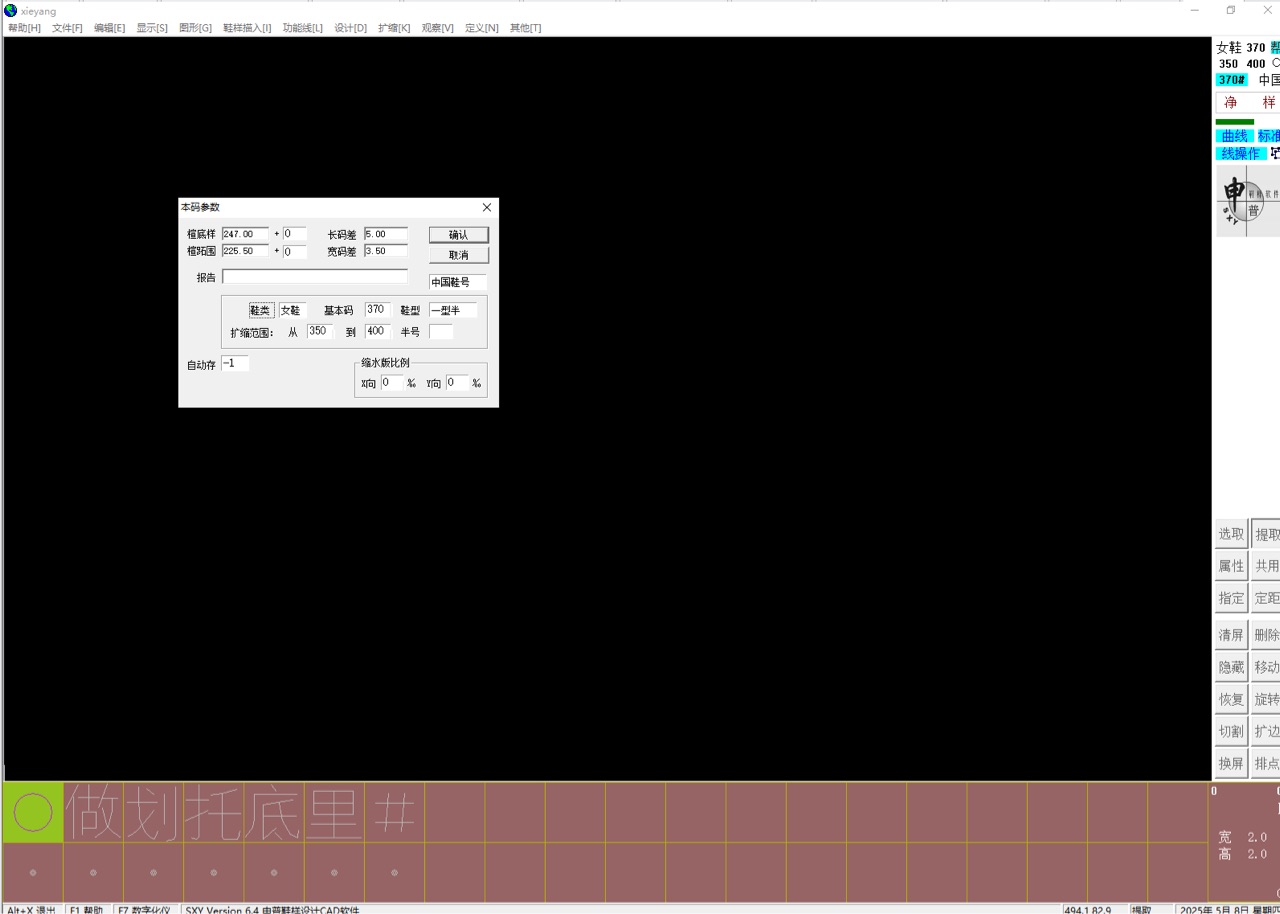Viewport: 1280px width, 914px height.
Task: Select the 做 cell in piece strip
Action: point(93,812)
